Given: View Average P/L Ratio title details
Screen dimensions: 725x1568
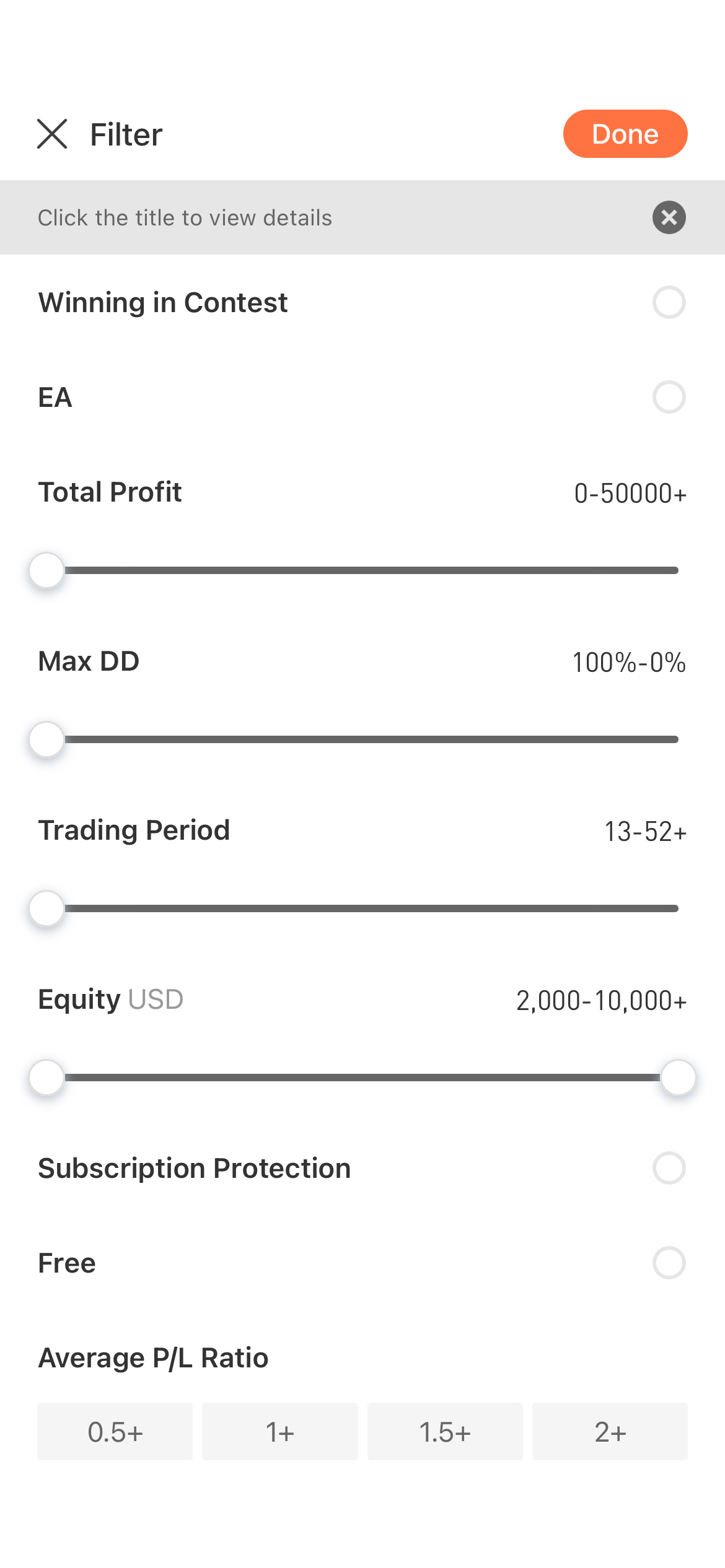Looking at the screenshot, I should (153, 1358).
